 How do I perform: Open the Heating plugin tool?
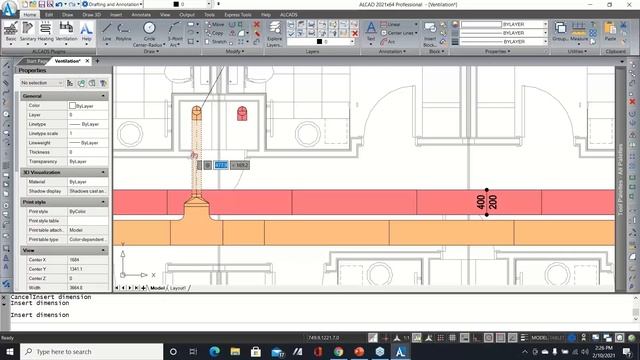pos(45,31)
